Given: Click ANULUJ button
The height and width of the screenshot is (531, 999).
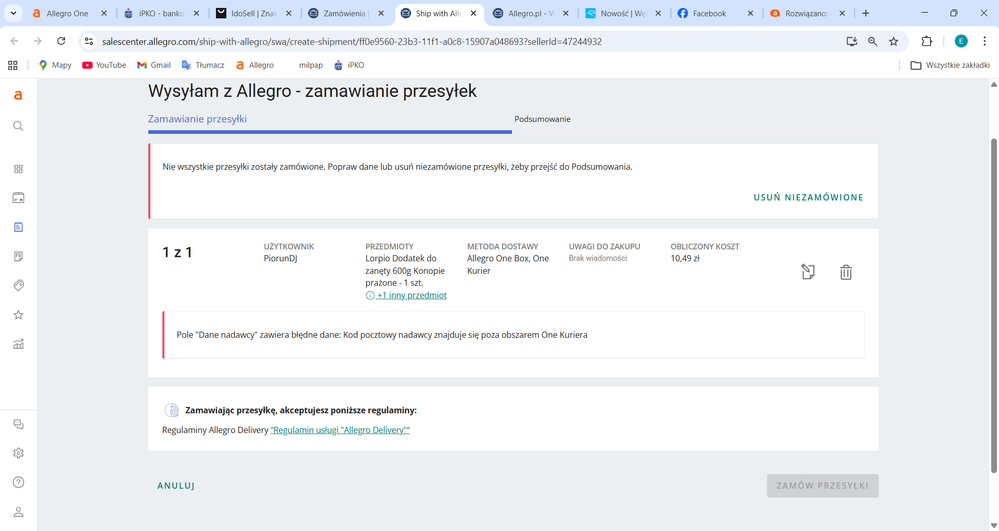Looking at the screenshot, I should 176,486.
